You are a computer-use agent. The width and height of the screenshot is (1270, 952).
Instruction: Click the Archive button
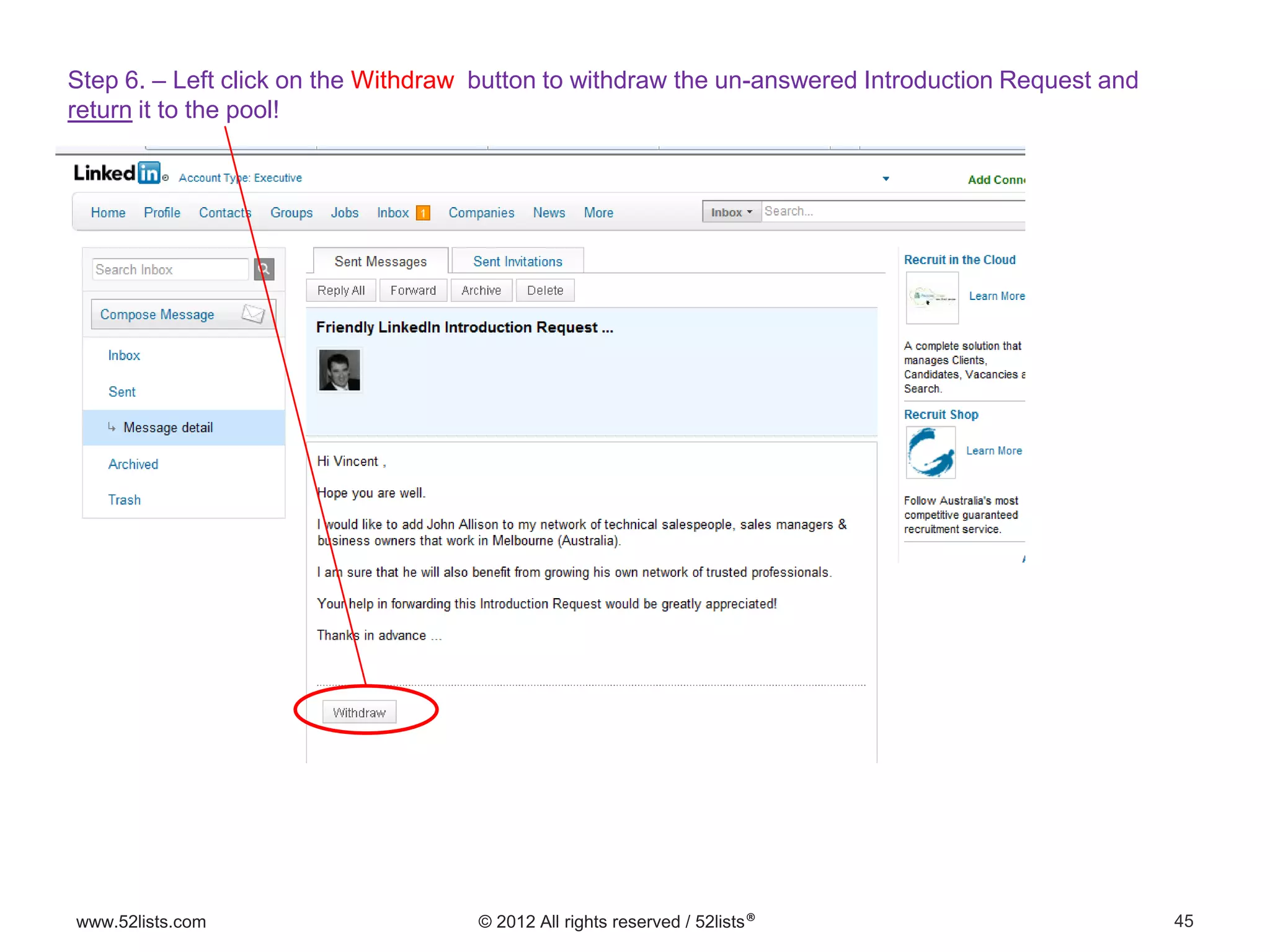481,291
